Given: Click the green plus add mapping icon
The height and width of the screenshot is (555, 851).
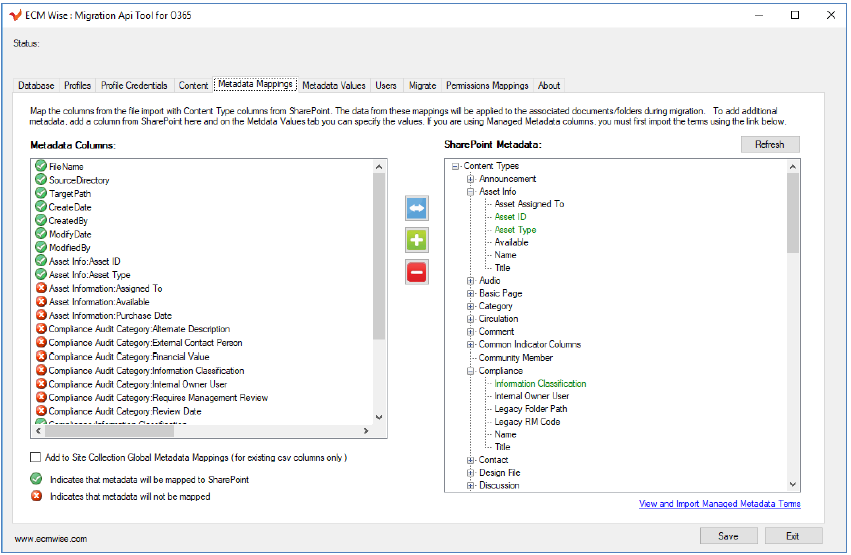Looking at the screenshot, I should [417, 240].
